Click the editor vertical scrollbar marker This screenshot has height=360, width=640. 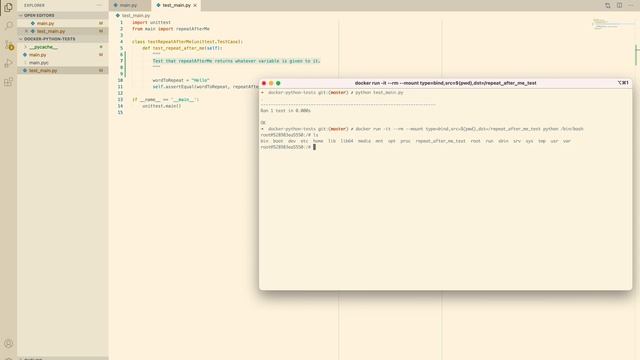[636, 54]
